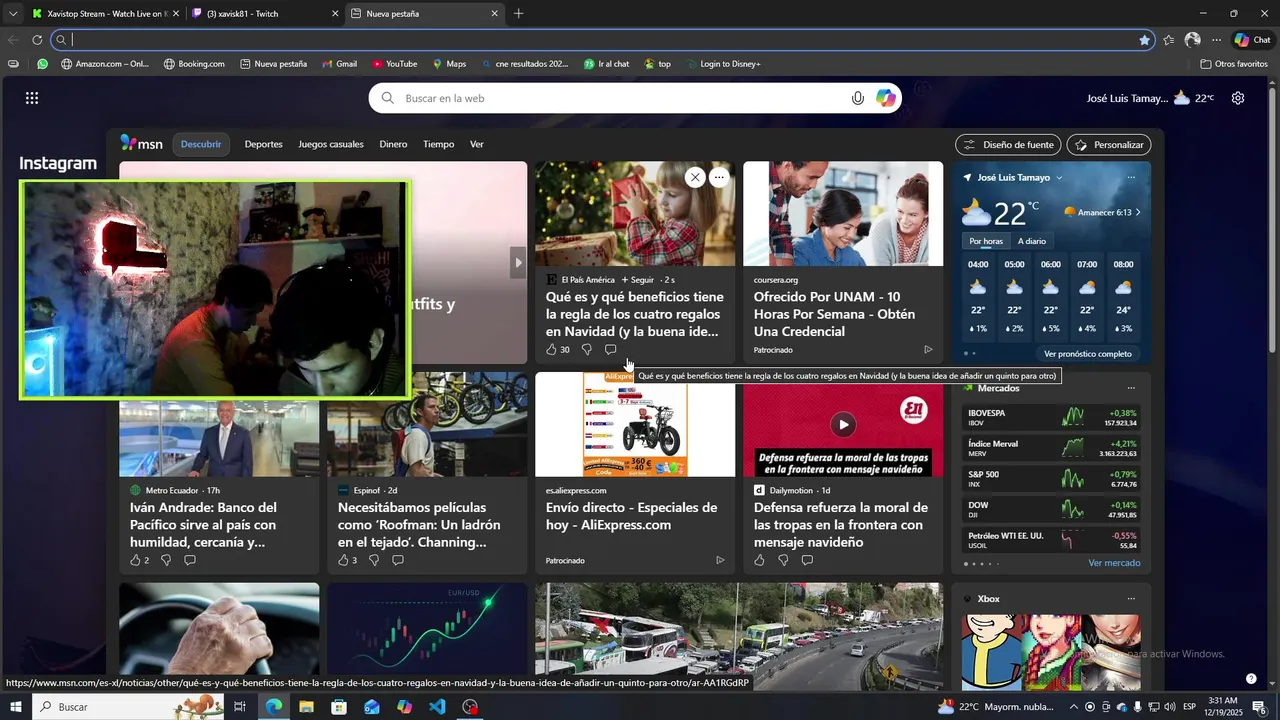Show hidden system tray icons
Screen dimensions: 1280x720
tap(1073, 707)
